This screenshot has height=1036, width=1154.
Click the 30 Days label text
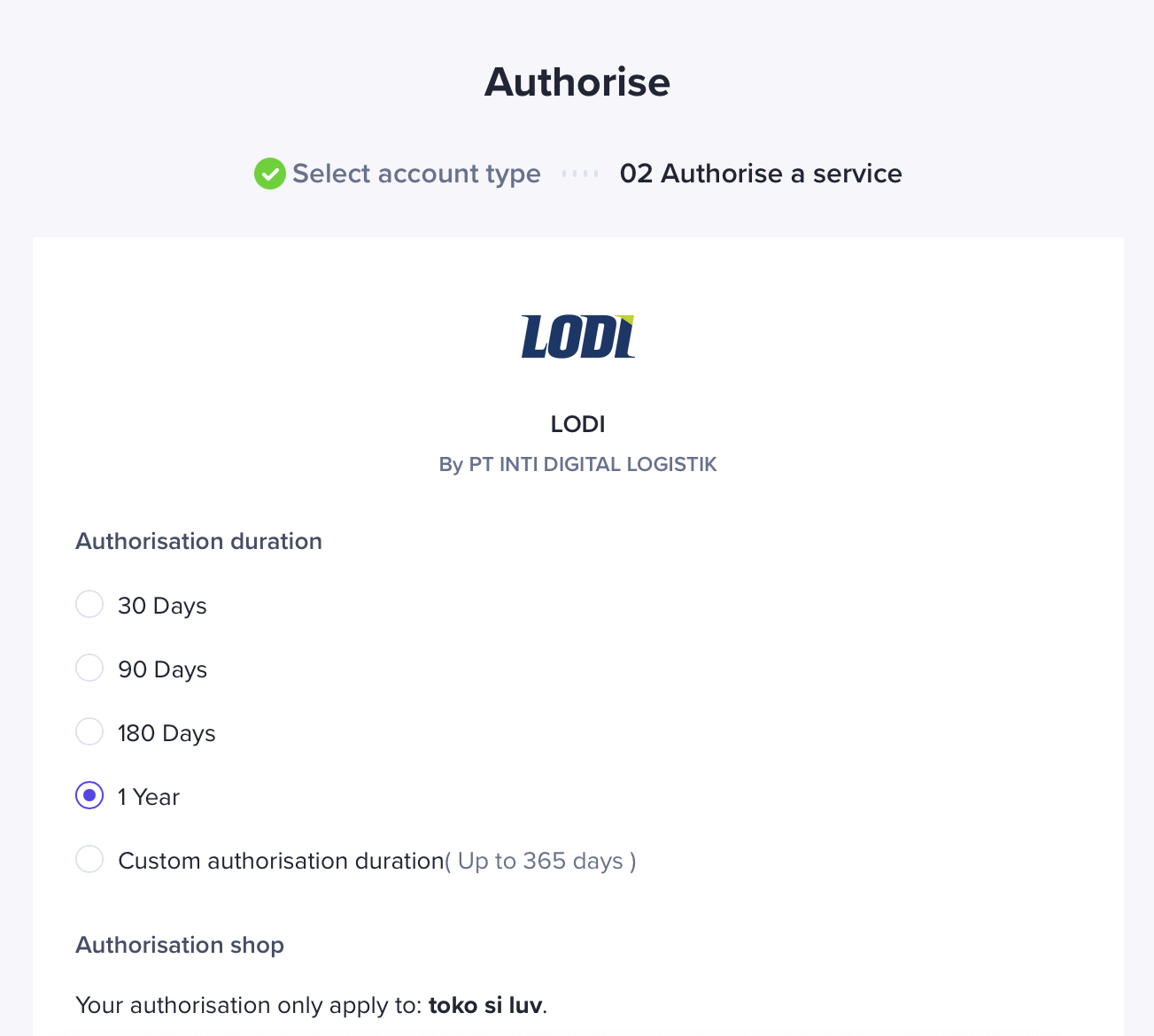tap(162, 606)
